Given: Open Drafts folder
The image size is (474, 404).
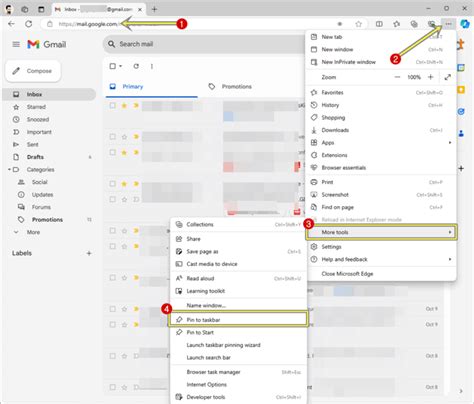Looking at the screenshot, I should pos(49,157).
